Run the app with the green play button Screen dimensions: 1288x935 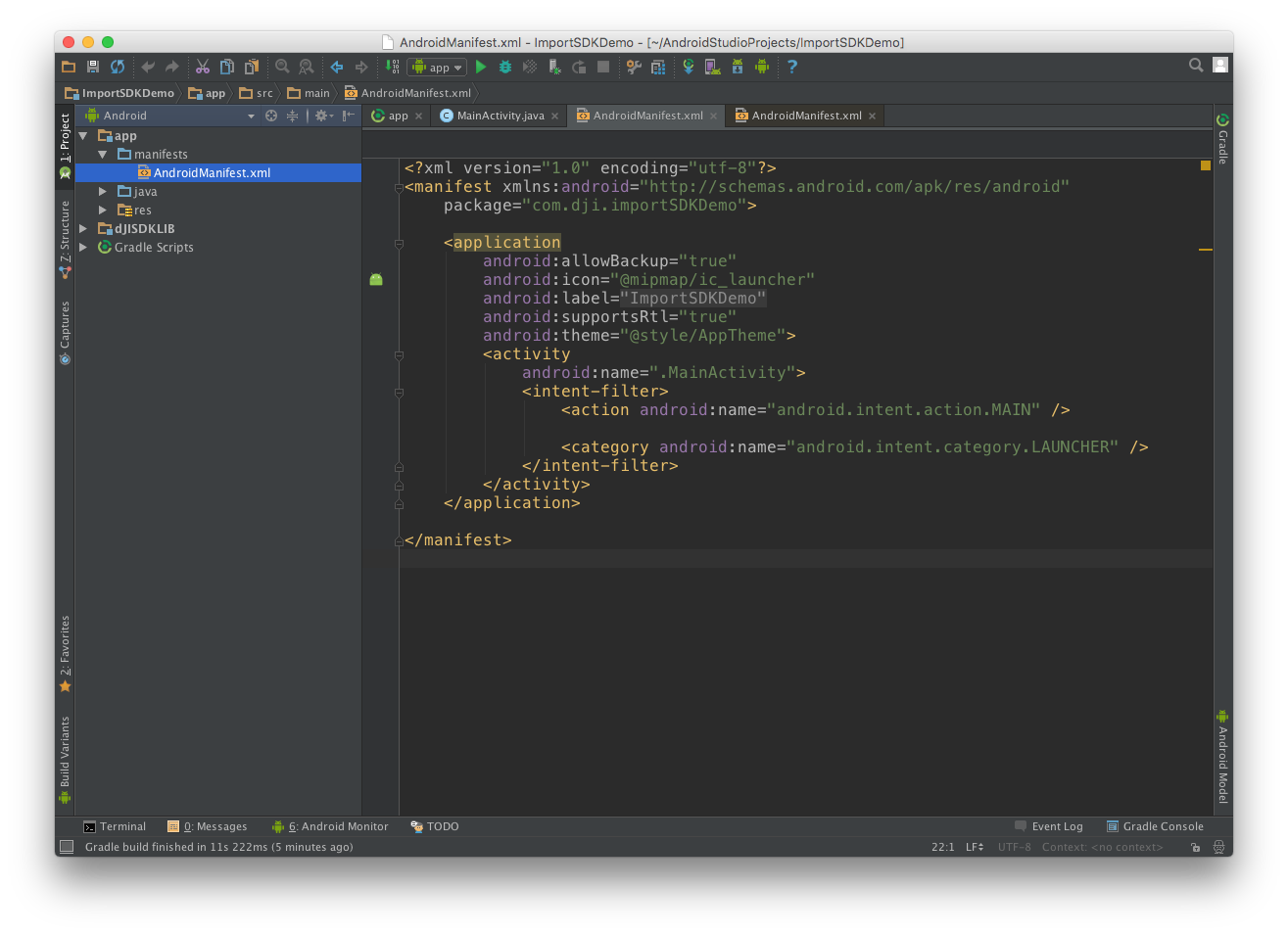pyautogui.click(x=481, y=67)
